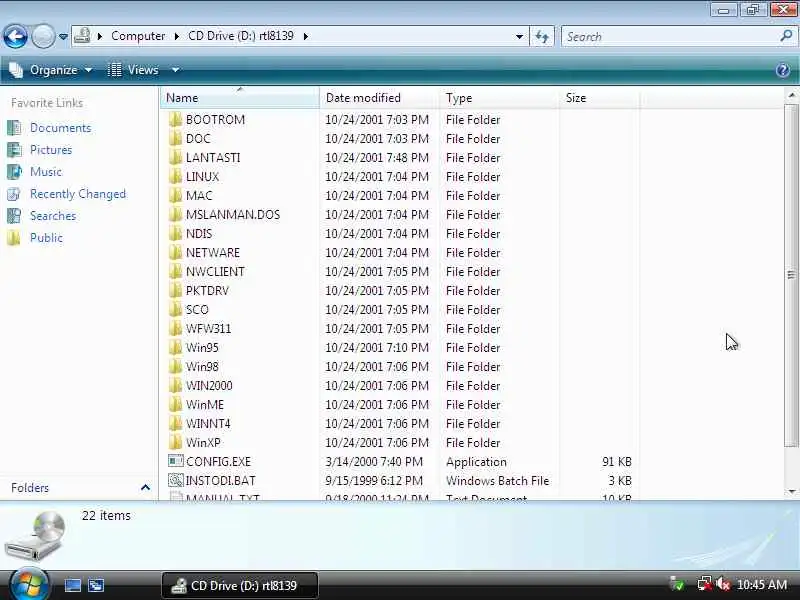Select the NDIS folder icon
Image resolution: width=800 pixels, height=600 pixels.
click(175, 234)
